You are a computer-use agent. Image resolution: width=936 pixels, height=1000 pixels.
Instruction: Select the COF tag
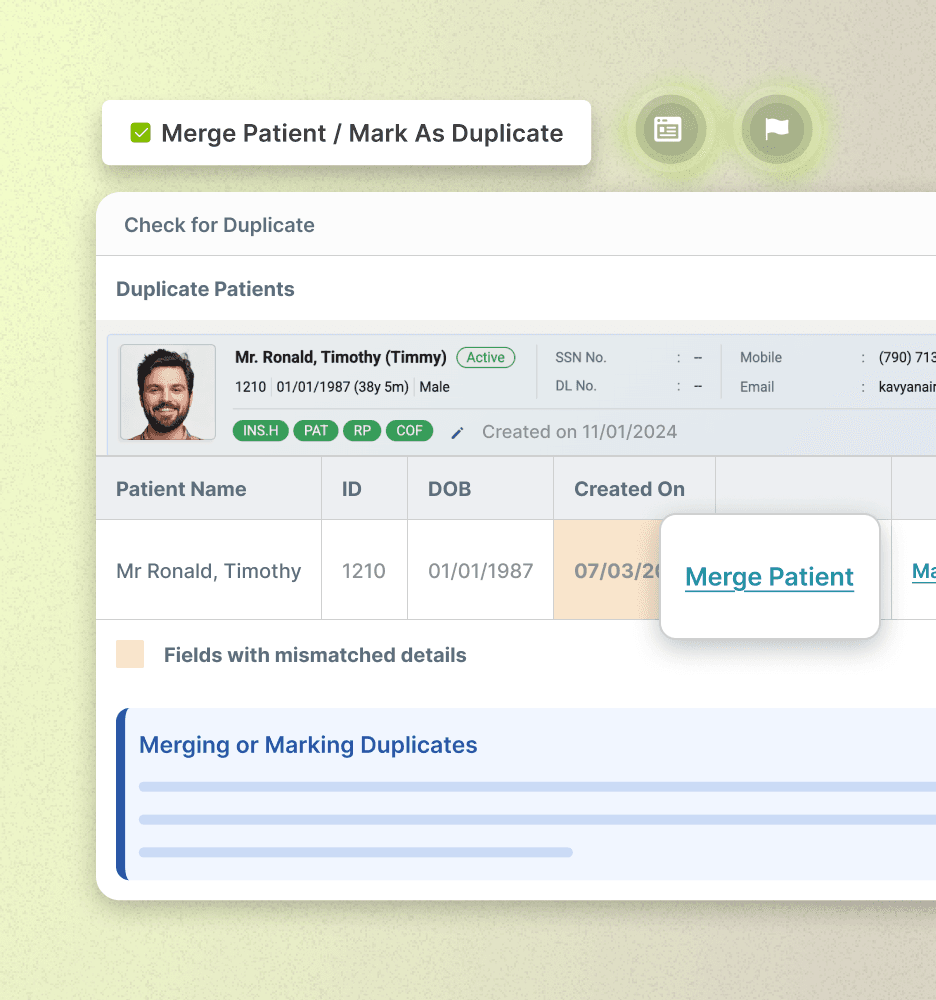[x=409, y=430]
